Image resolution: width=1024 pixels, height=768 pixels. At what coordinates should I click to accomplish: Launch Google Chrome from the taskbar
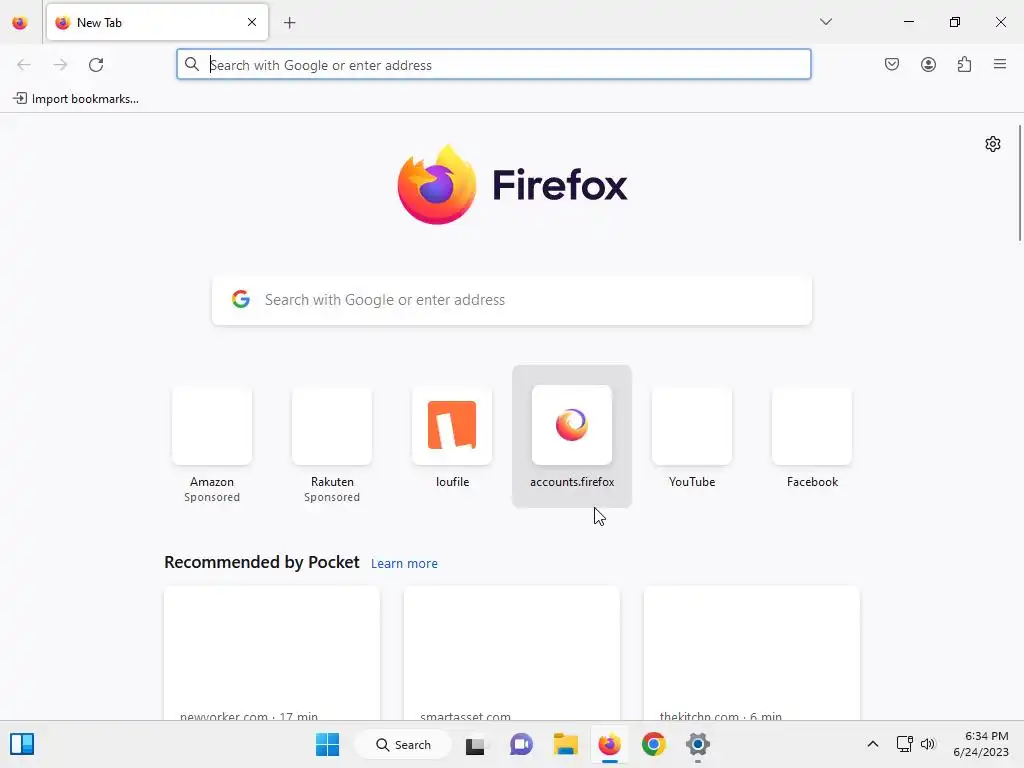click(x=654, y=744)
